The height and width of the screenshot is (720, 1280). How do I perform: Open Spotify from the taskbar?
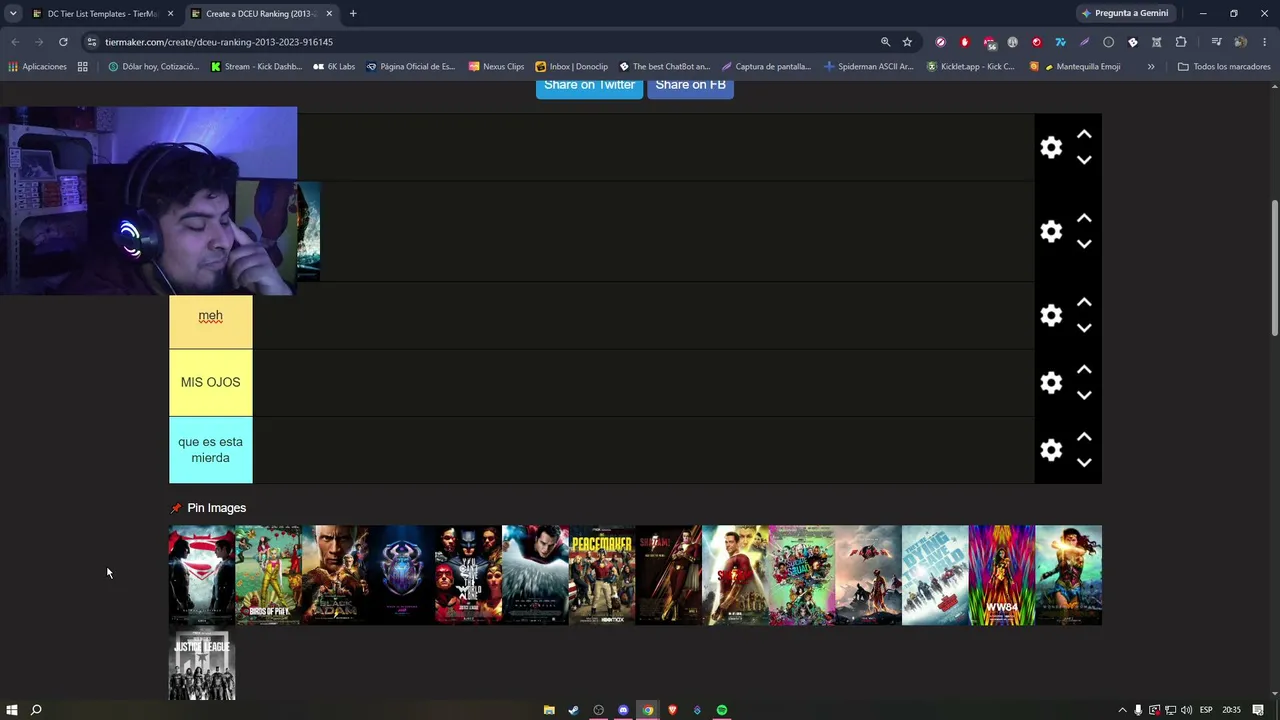[x=722, y=710]
